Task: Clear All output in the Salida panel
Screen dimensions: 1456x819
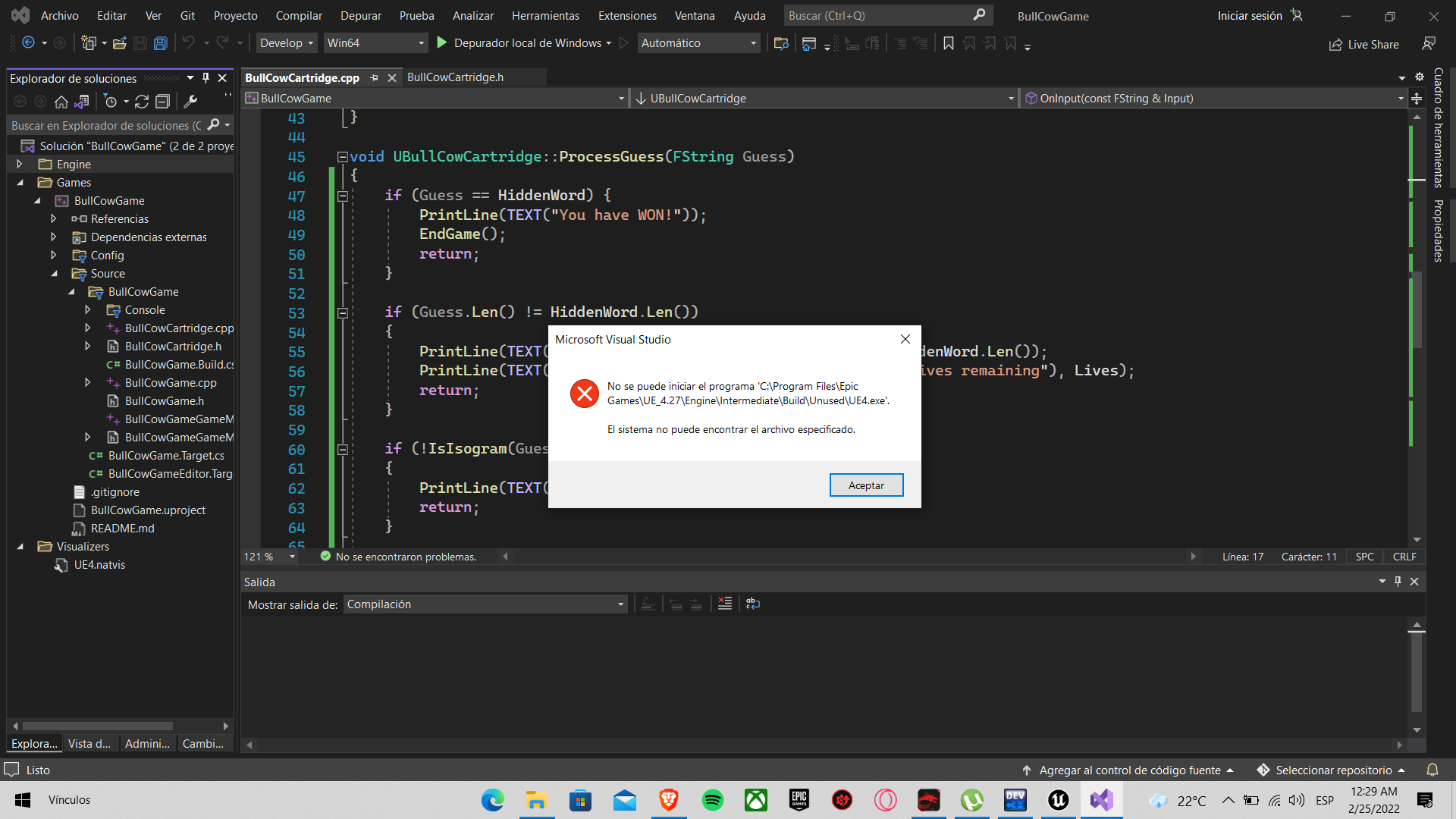Action: point(724,604)
